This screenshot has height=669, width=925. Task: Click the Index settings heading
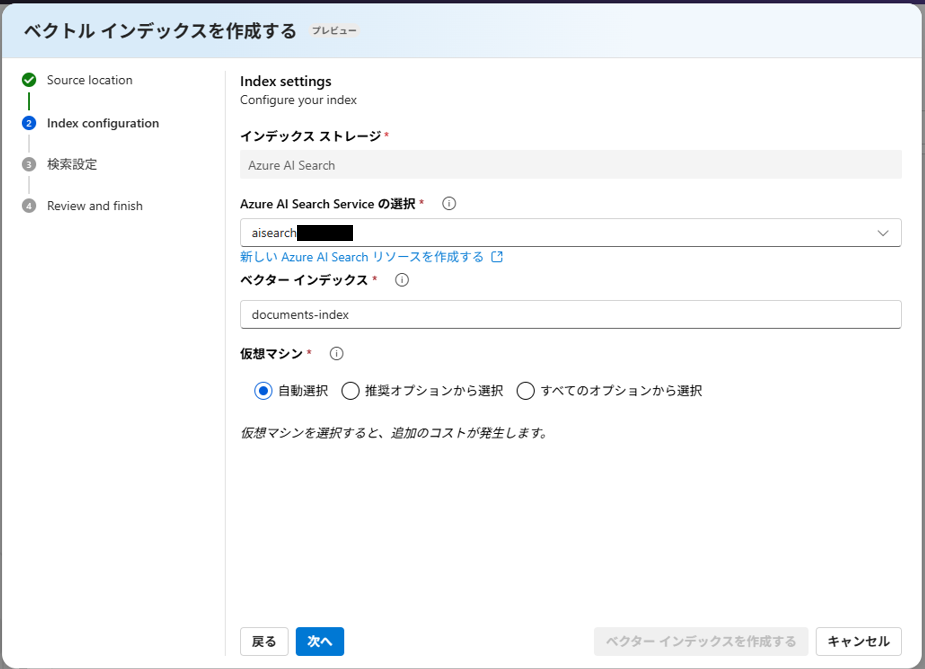pyautogui.click(x=286, y=81)
